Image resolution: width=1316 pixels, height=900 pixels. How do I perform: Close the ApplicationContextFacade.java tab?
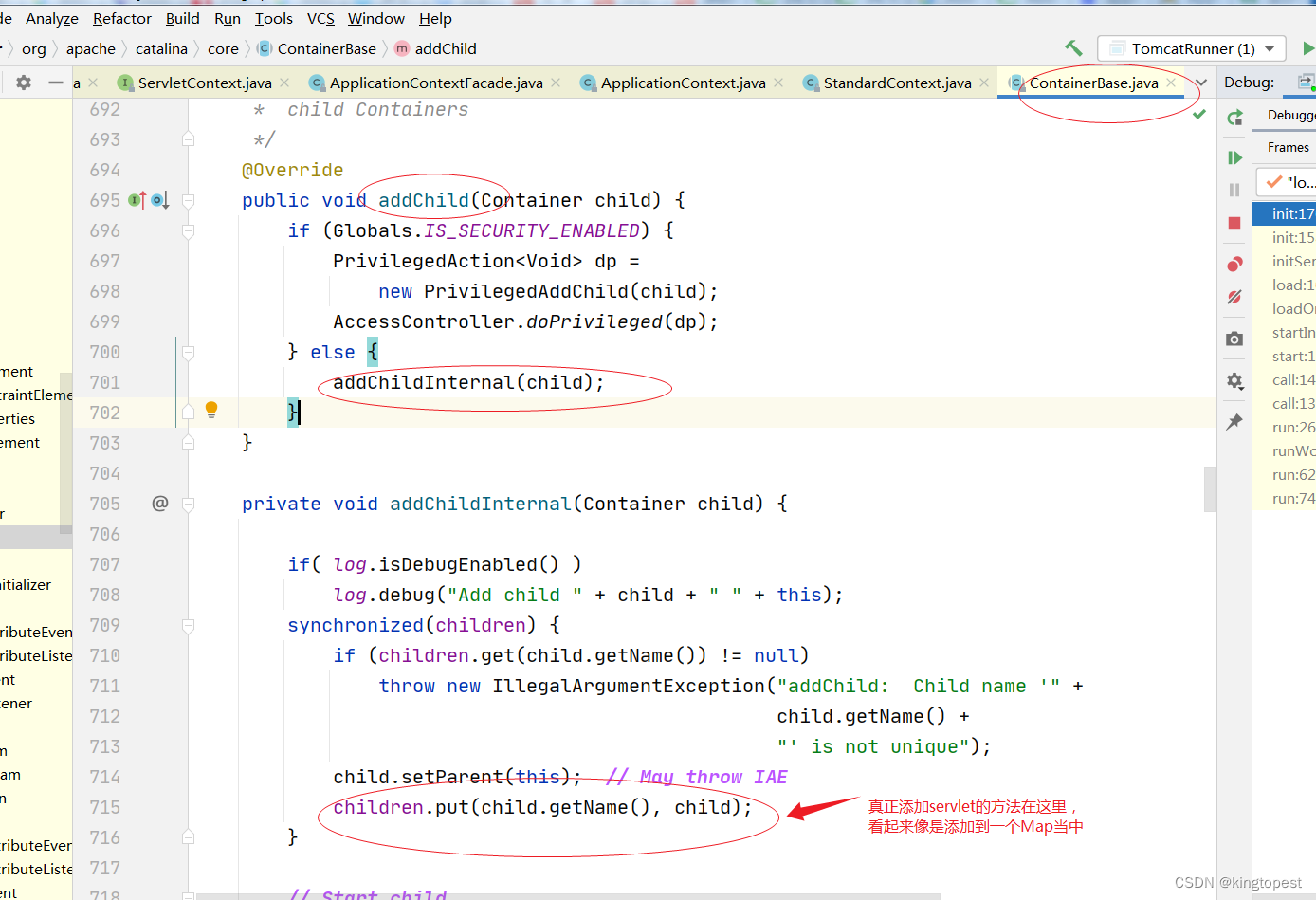tap(556, 83)
